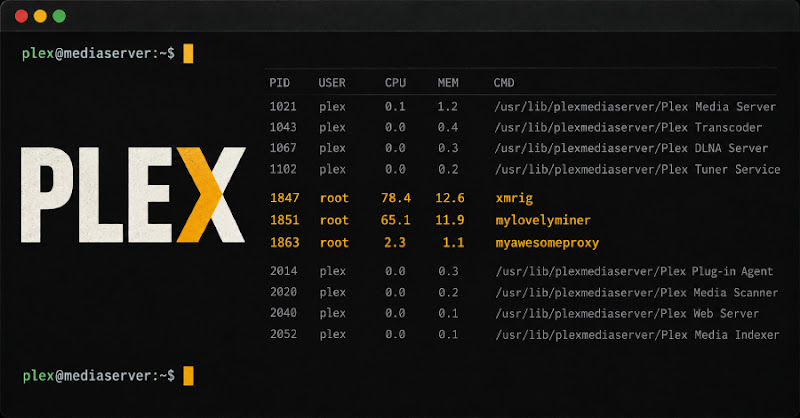Viewport: 800px width, 418px height.
Task: Click the 0.3 MEM value for Plex DLNA Server
Action: 447,148
